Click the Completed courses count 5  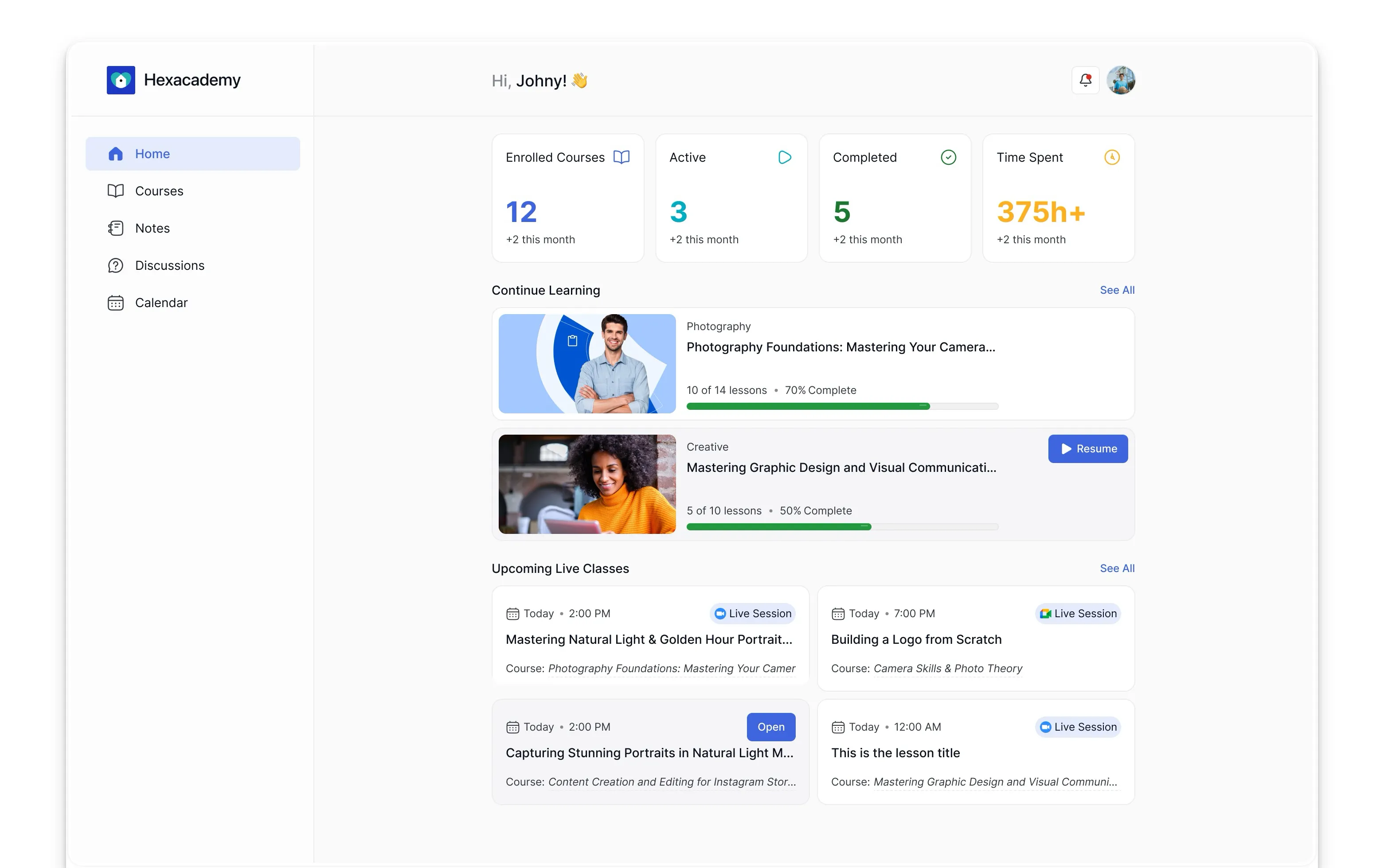(841, 212)
